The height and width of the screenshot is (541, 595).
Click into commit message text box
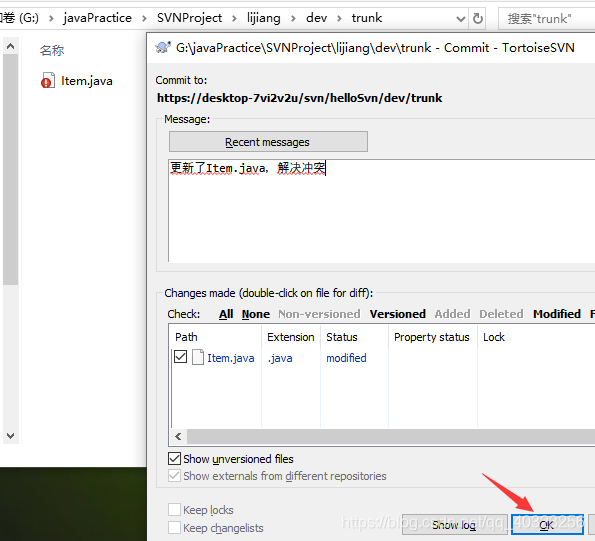click(x=381, y=211)
